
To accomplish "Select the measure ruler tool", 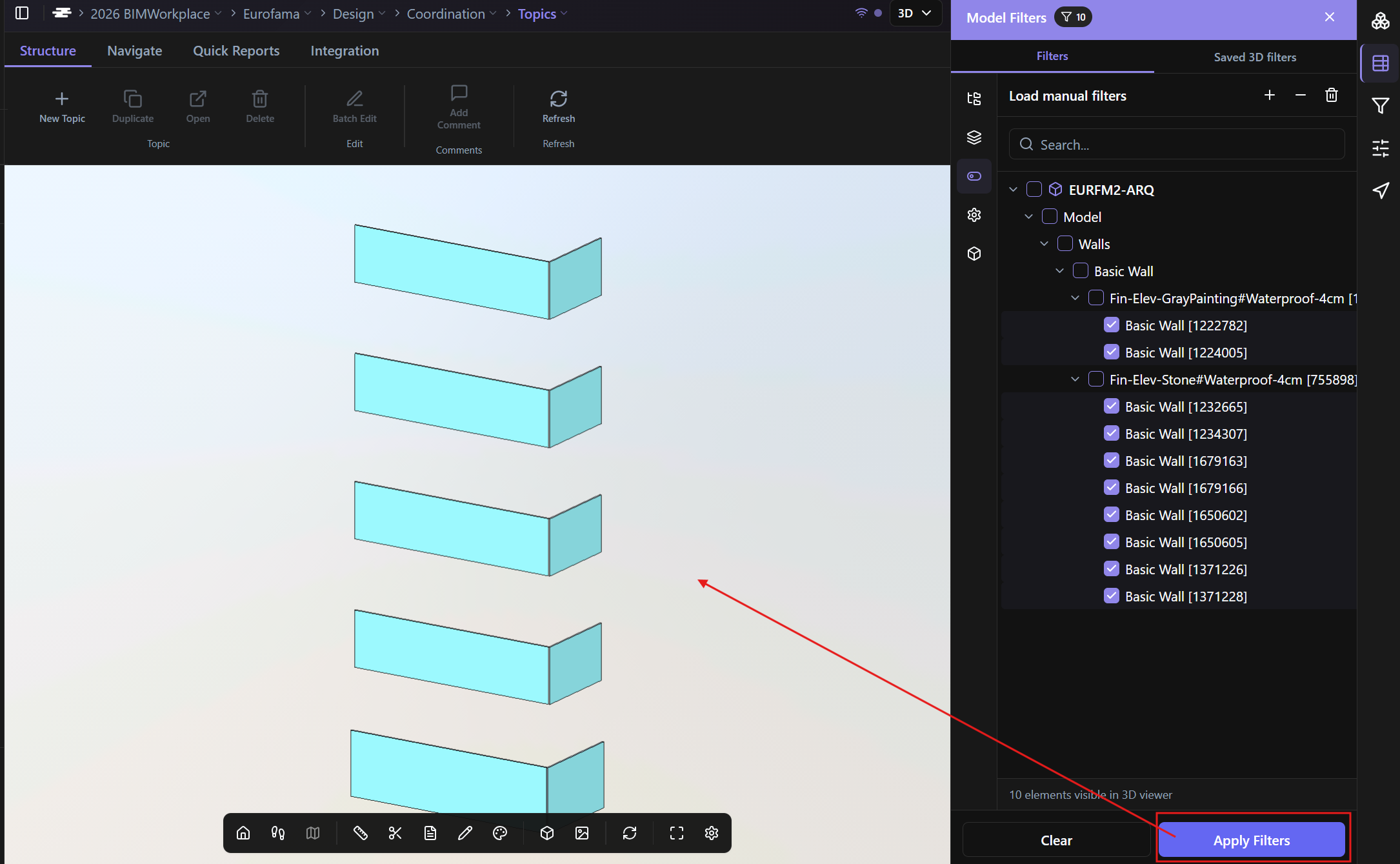I will (361, 833).
